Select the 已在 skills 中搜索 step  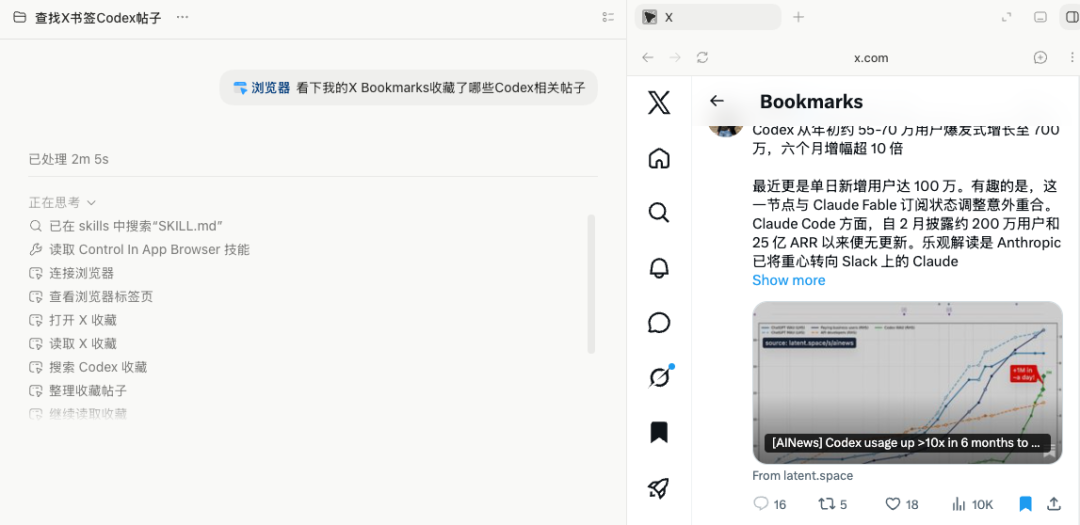126,226
